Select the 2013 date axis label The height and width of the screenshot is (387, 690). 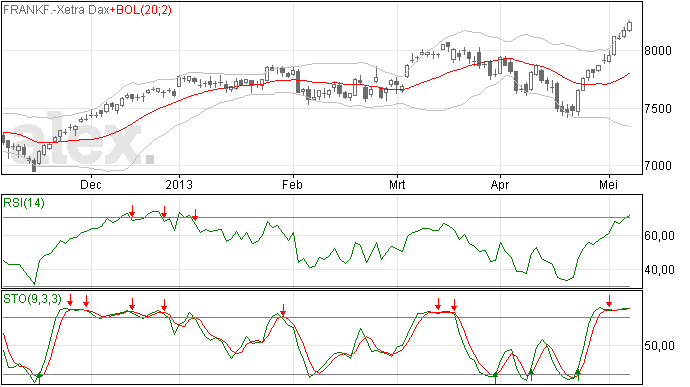point(179,184)
